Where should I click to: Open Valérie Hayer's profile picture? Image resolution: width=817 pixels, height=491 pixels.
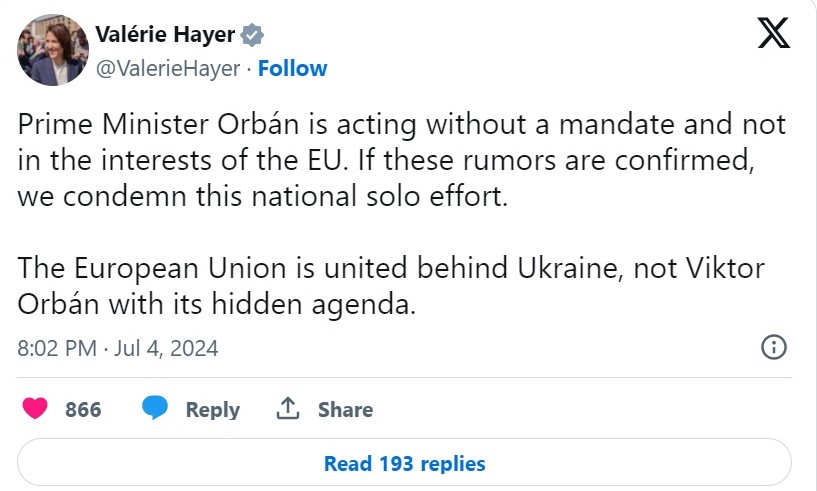tap(52, 50)
